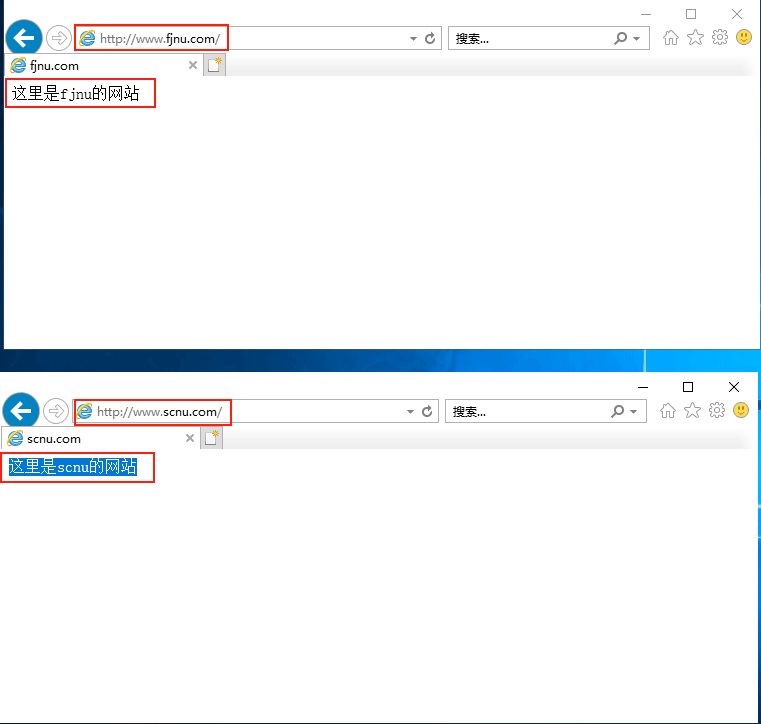Select the scnu.com tab
The height and width of the screenshot is (724, 761).
101,439
